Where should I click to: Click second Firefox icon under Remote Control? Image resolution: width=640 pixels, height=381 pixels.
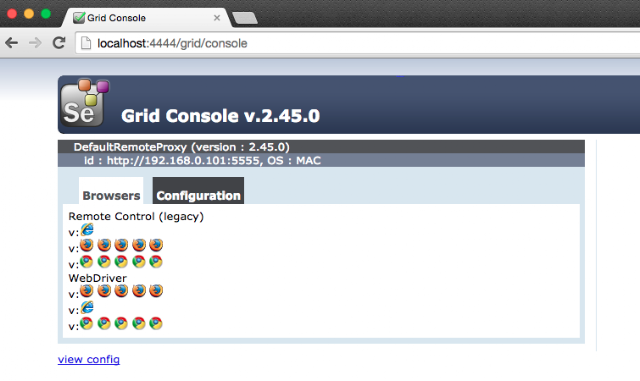pyautogui.click(x=104, y=245)
